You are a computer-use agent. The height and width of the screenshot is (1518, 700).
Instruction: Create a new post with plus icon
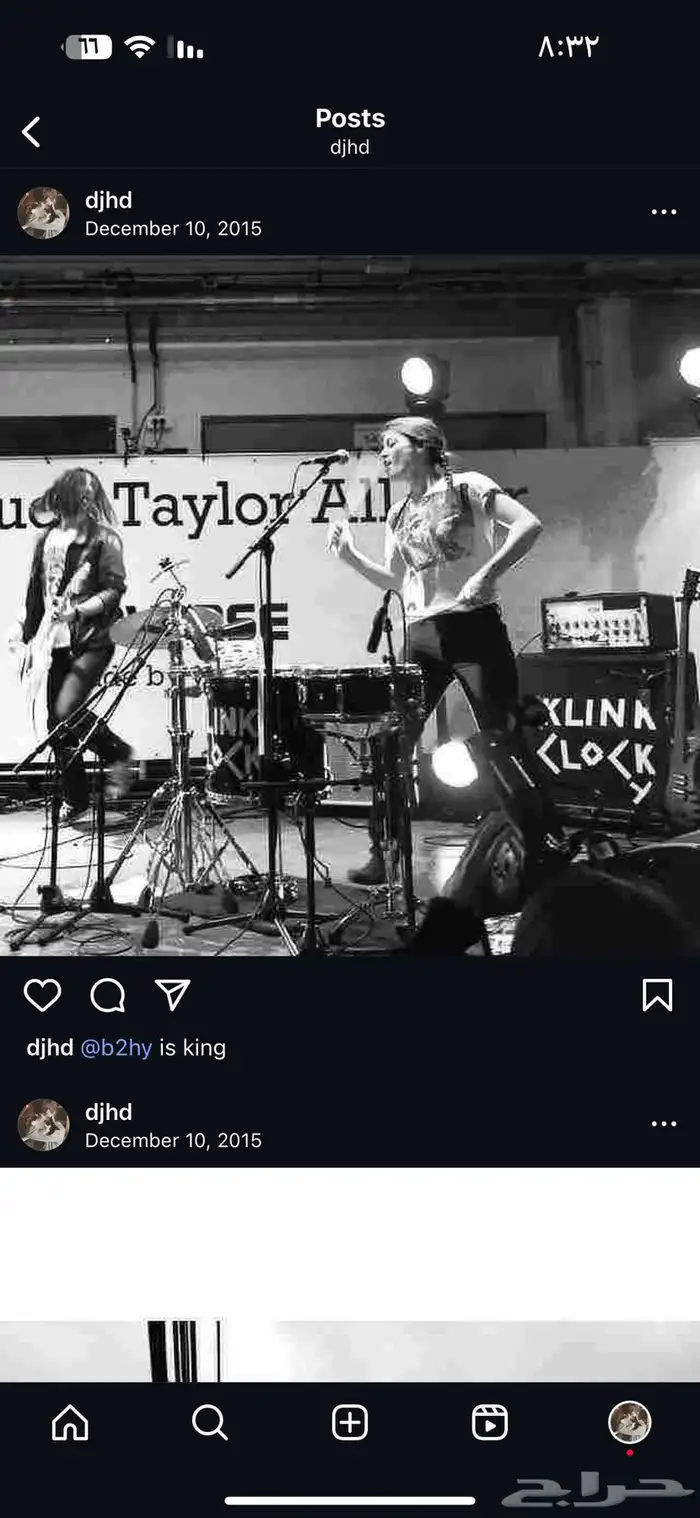click(x=350, y=1422)
